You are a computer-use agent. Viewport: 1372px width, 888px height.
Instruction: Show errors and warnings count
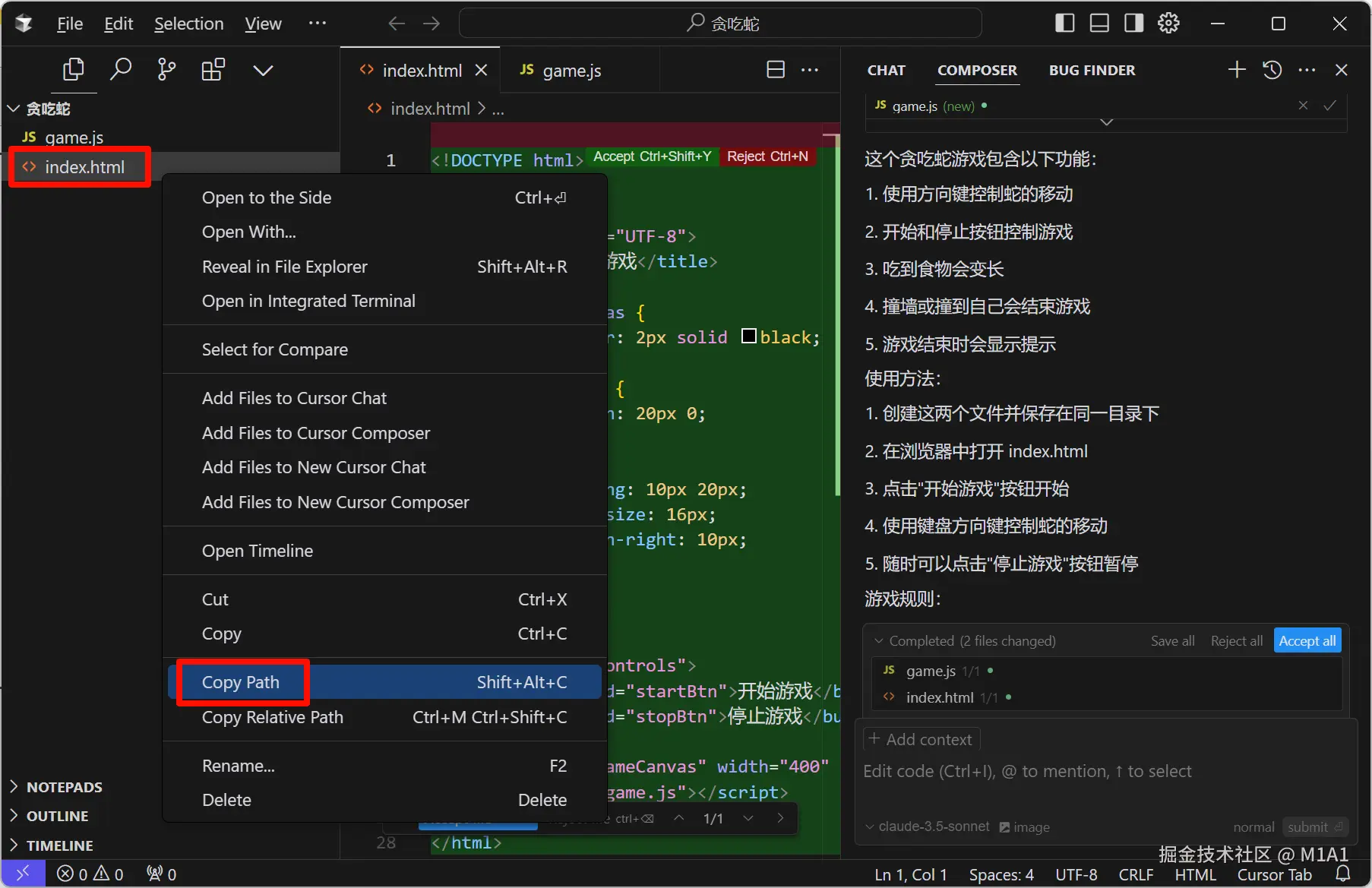(90, 874)
